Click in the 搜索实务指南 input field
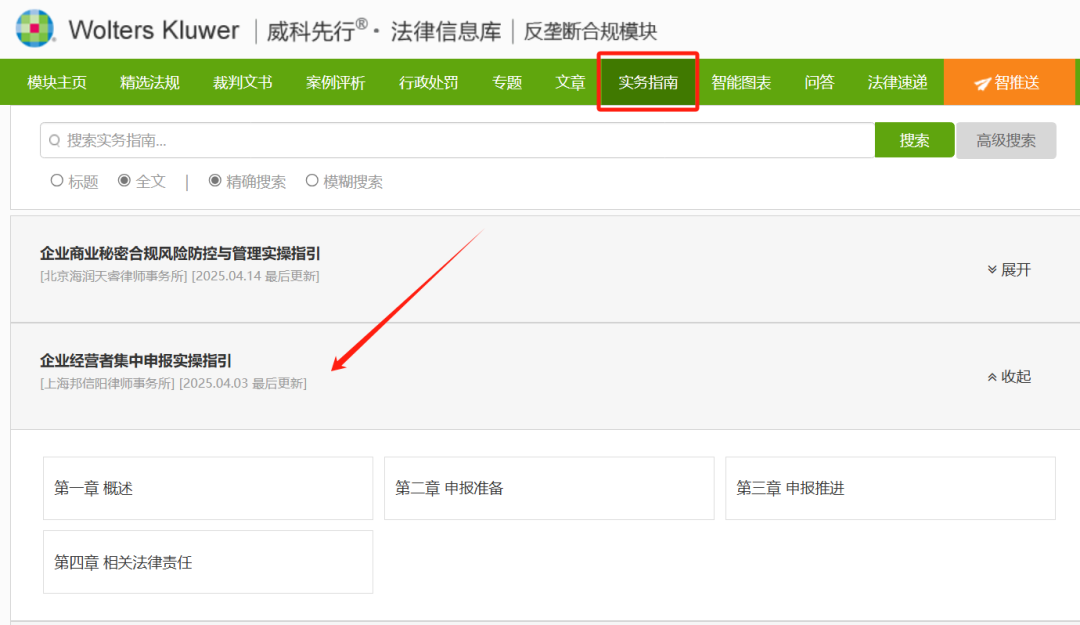Viewport: 1080px width, 625px height. [460, 141]
